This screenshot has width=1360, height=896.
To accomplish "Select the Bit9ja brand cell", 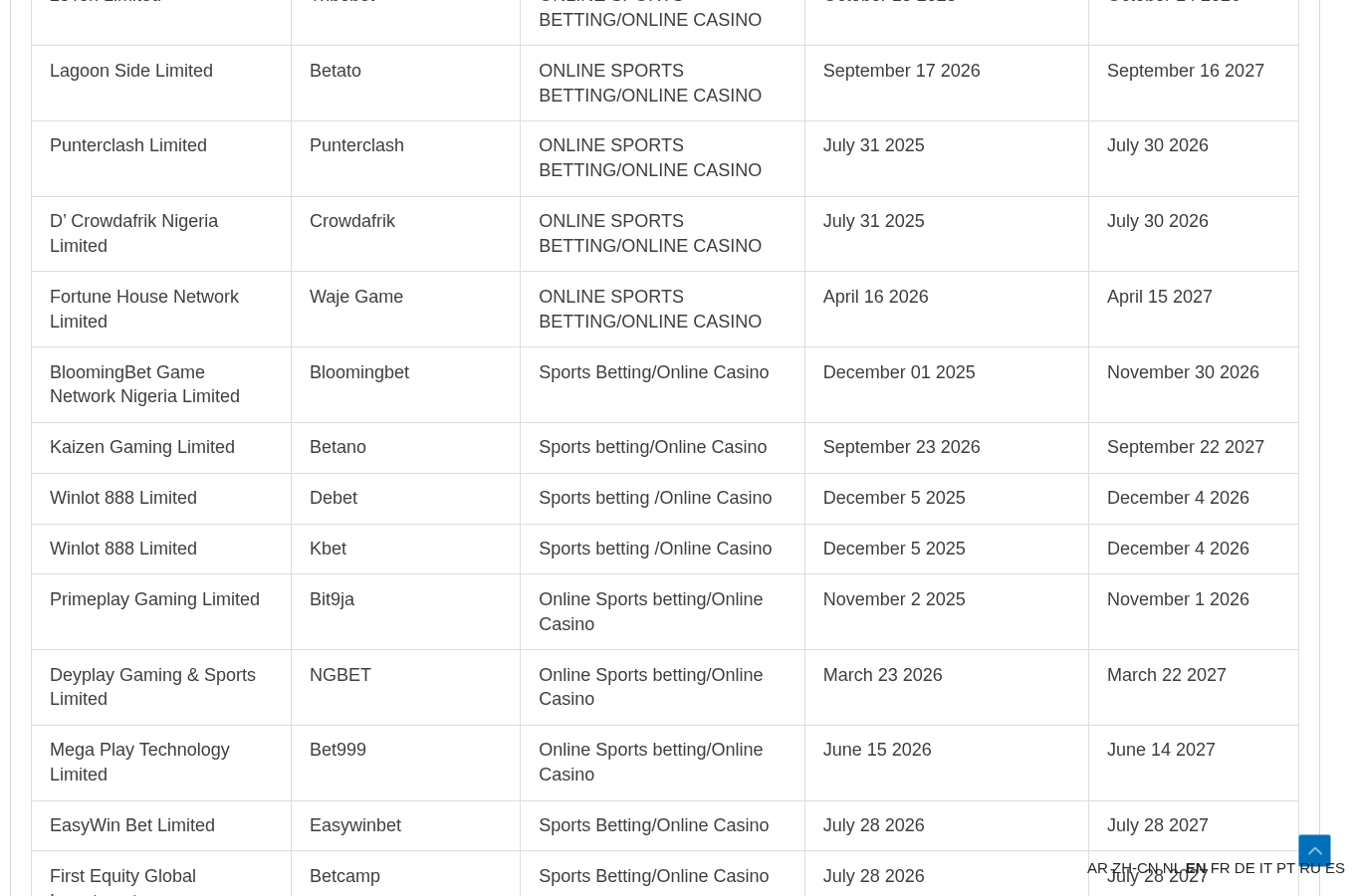I will click(405, 611).
